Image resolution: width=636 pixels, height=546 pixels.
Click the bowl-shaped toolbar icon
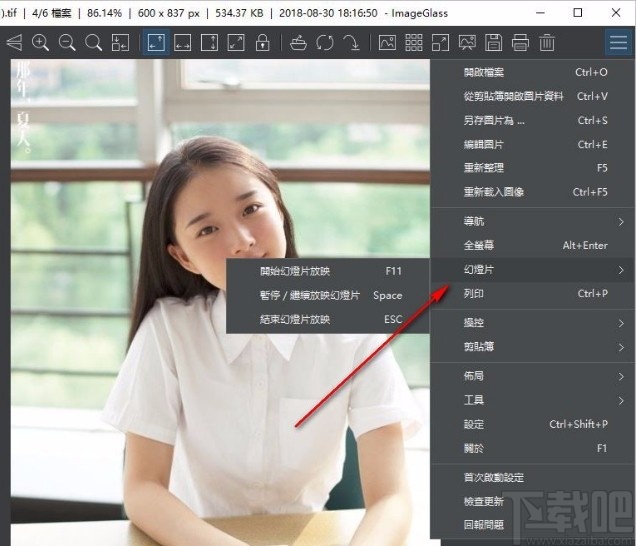pyautogui.click(x=299, y=43)
